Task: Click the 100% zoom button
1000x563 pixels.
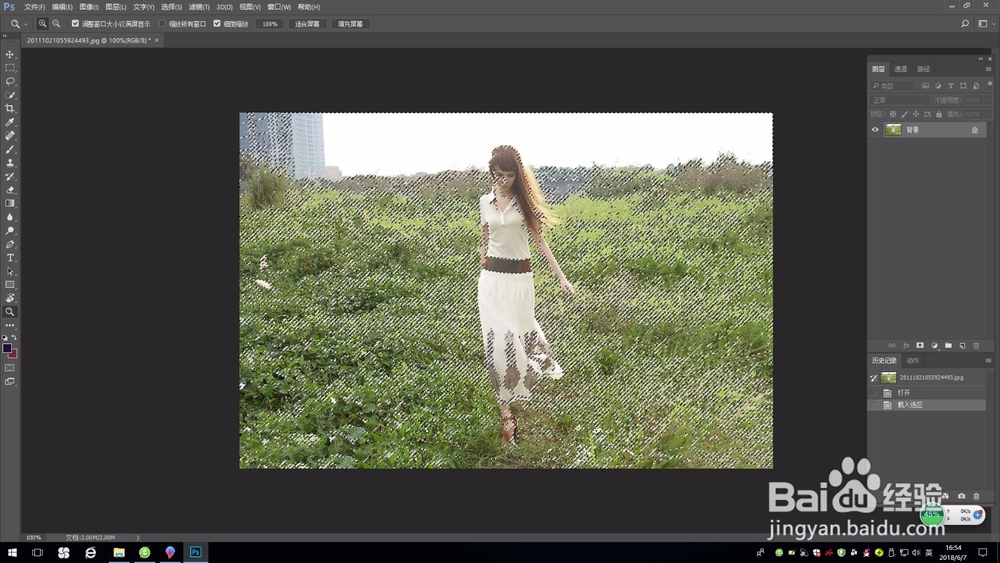Action: [270, 24]
